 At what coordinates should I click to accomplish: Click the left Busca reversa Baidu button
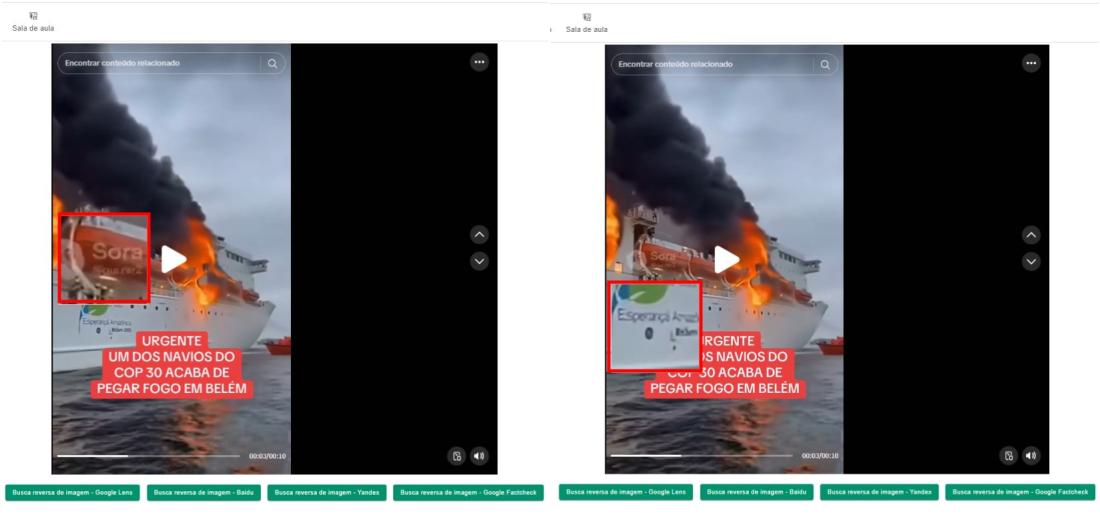pos(203,492)
